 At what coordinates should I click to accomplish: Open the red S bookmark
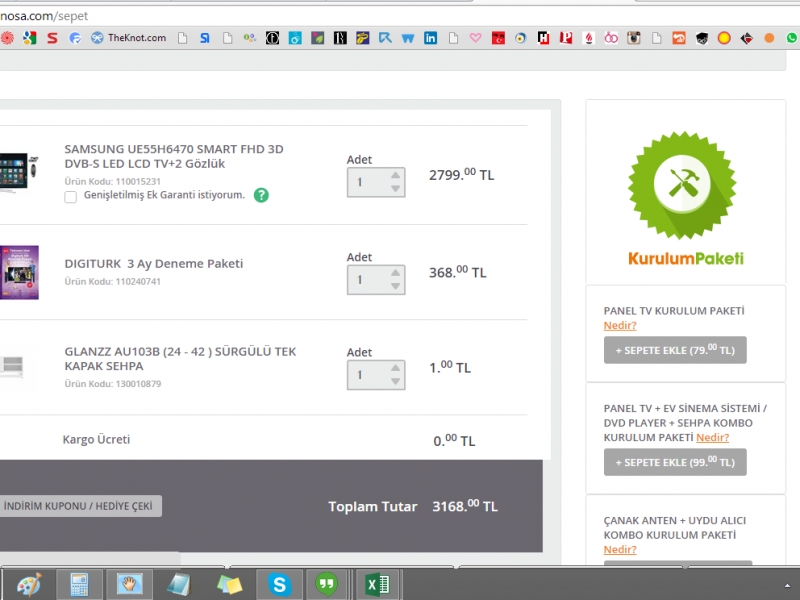(52, 38)
